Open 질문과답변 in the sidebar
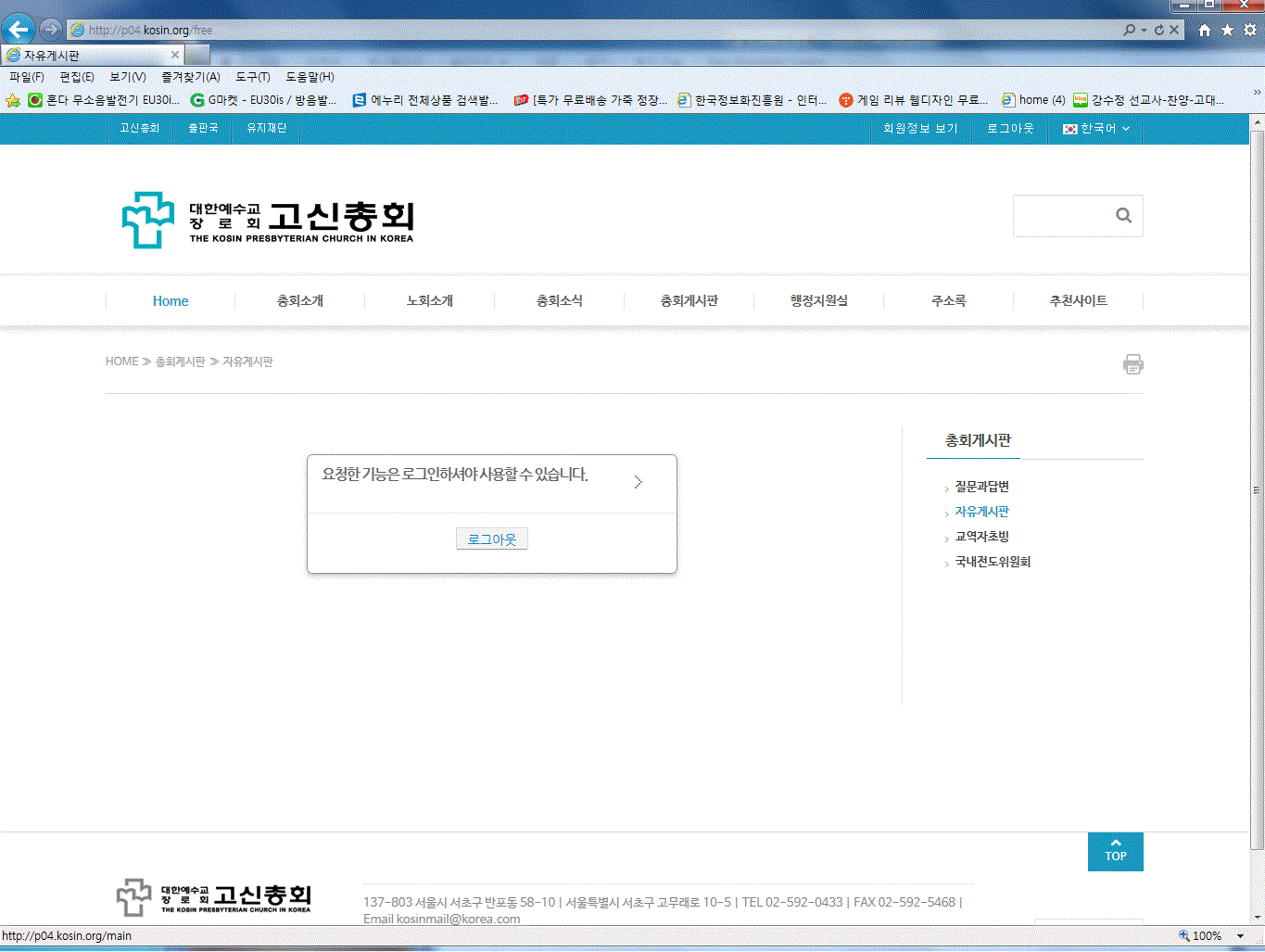This screenshot has width=1265, height=952. click(981, 487)
